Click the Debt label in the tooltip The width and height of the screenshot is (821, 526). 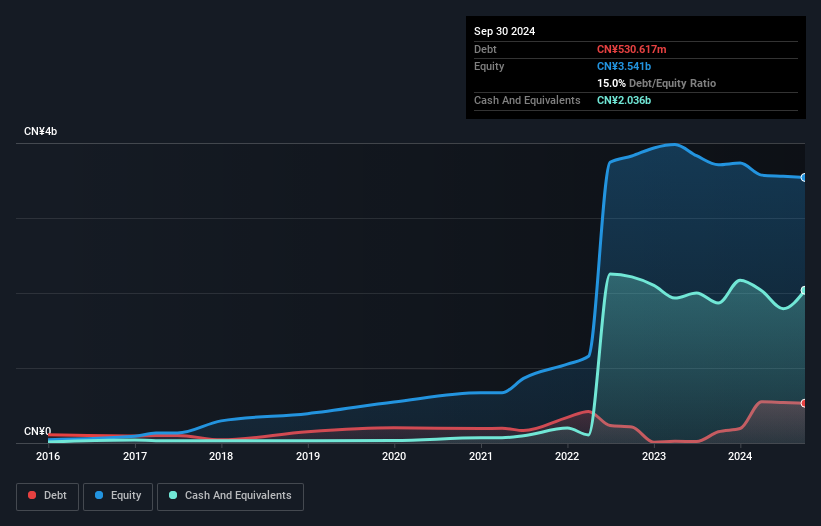pyautogui.click(x=485, y=49)
